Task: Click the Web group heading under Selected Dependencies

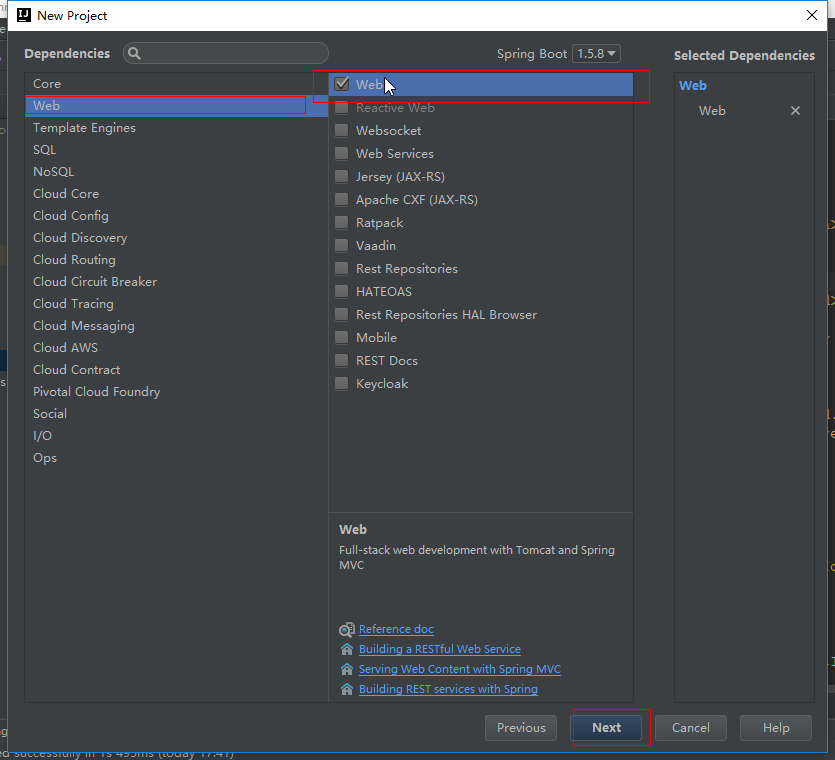Action: (x=692, y=86)
